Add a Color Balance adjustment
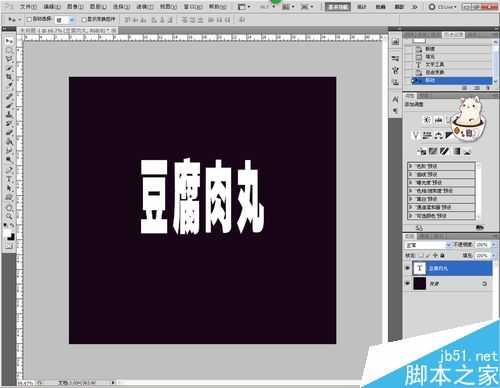The image size is (500, 388). (x=439, y=135)
